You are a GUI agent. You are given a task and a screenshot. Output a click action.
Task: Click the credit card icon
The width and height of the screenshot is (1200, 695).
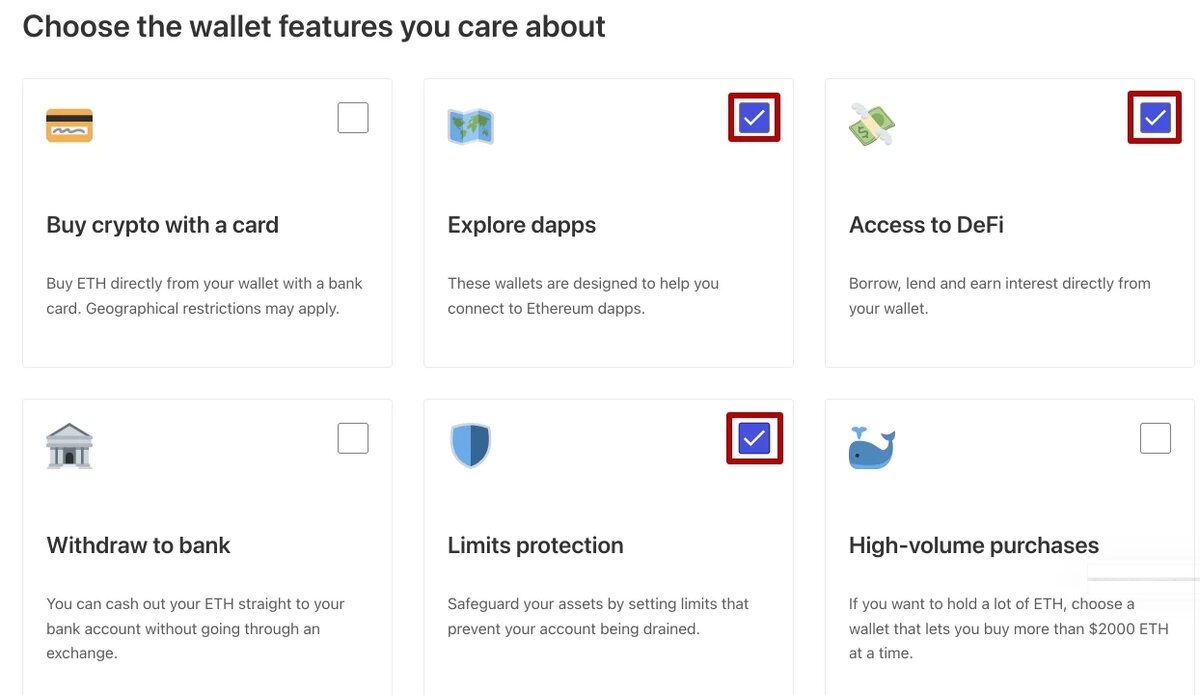coord(69,125)
